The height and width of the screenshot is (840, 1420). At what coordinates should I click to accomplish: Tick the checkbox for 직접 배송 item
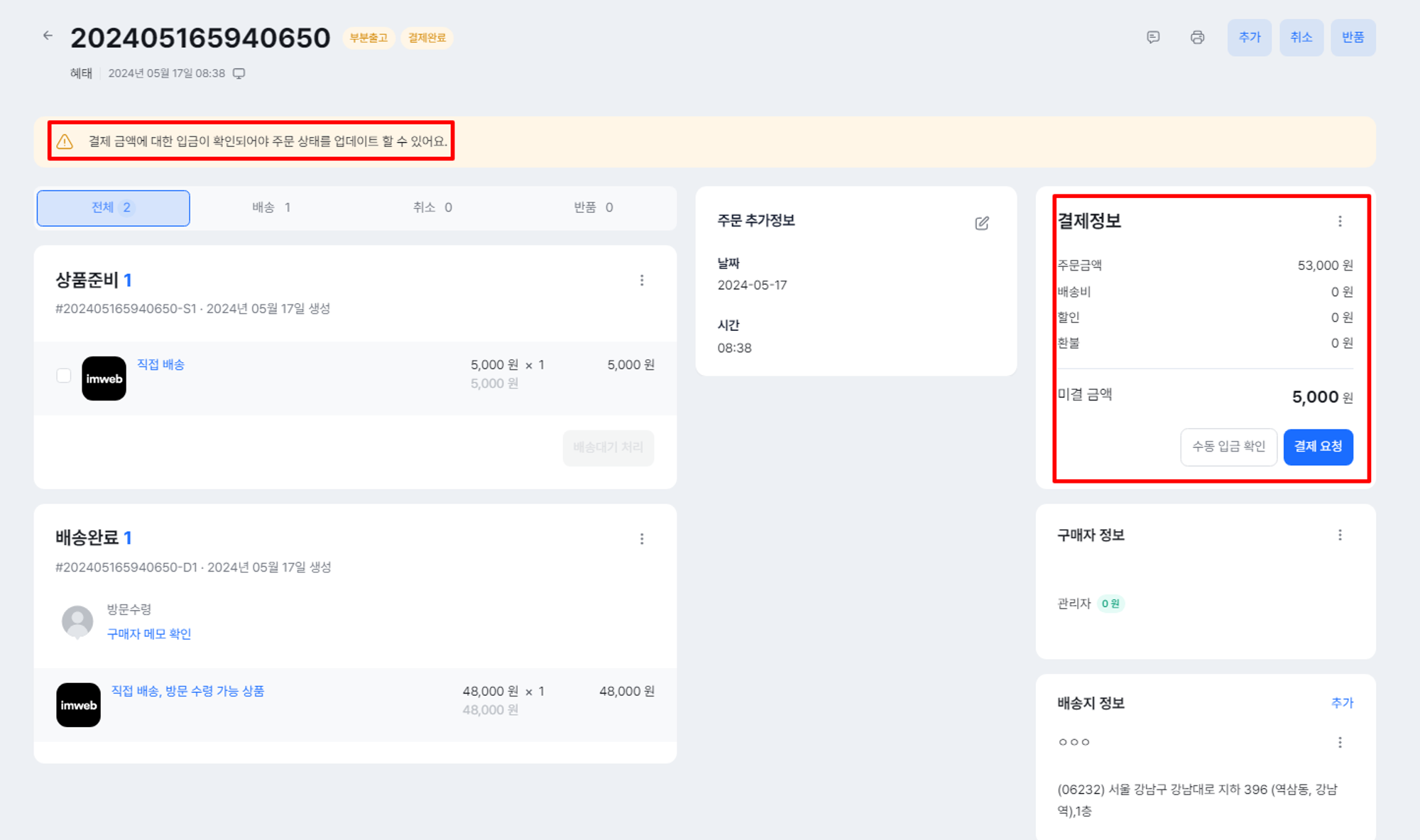click(x=63, y=376)
